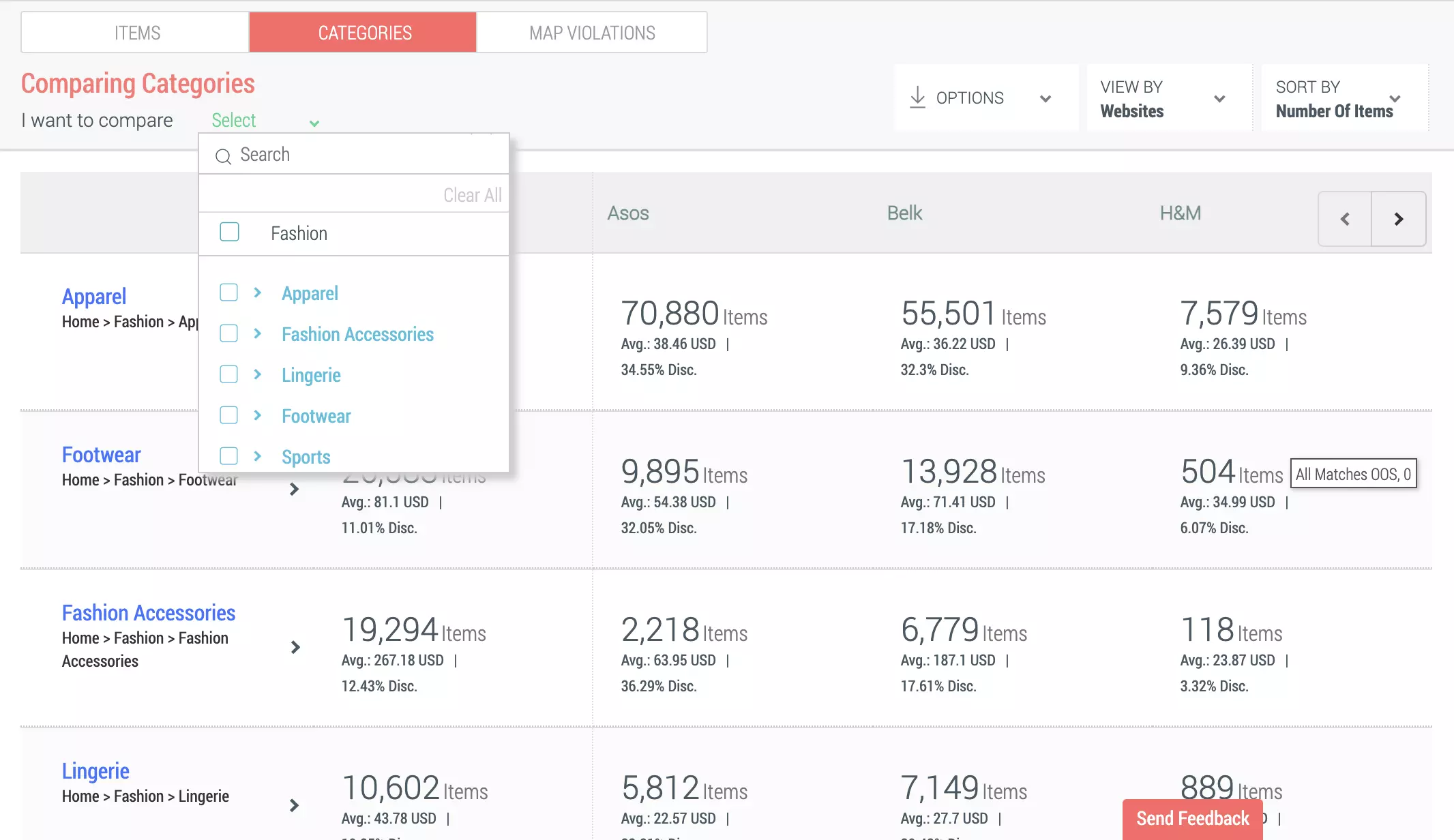Click the Sports category expander arrow
Image resolution: width=1454 pixels, height=840 pixels.
point(258,456)
